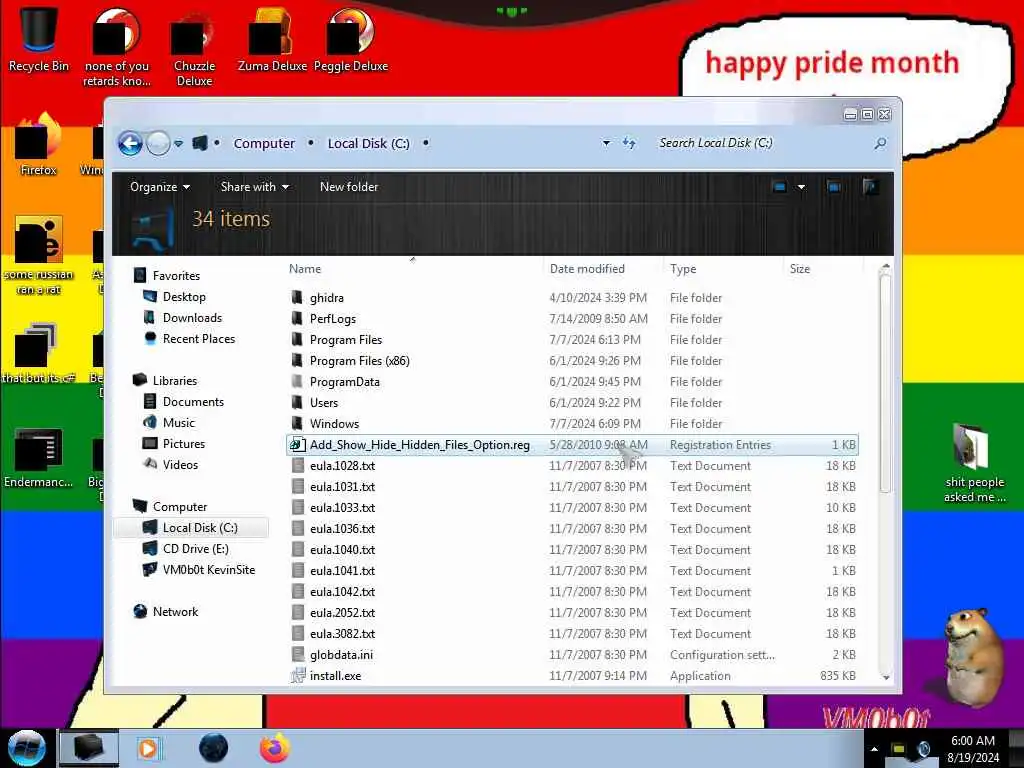Sort by the Date modified column header
Screen dimensions: 1024x768
[x=587, y=269]
